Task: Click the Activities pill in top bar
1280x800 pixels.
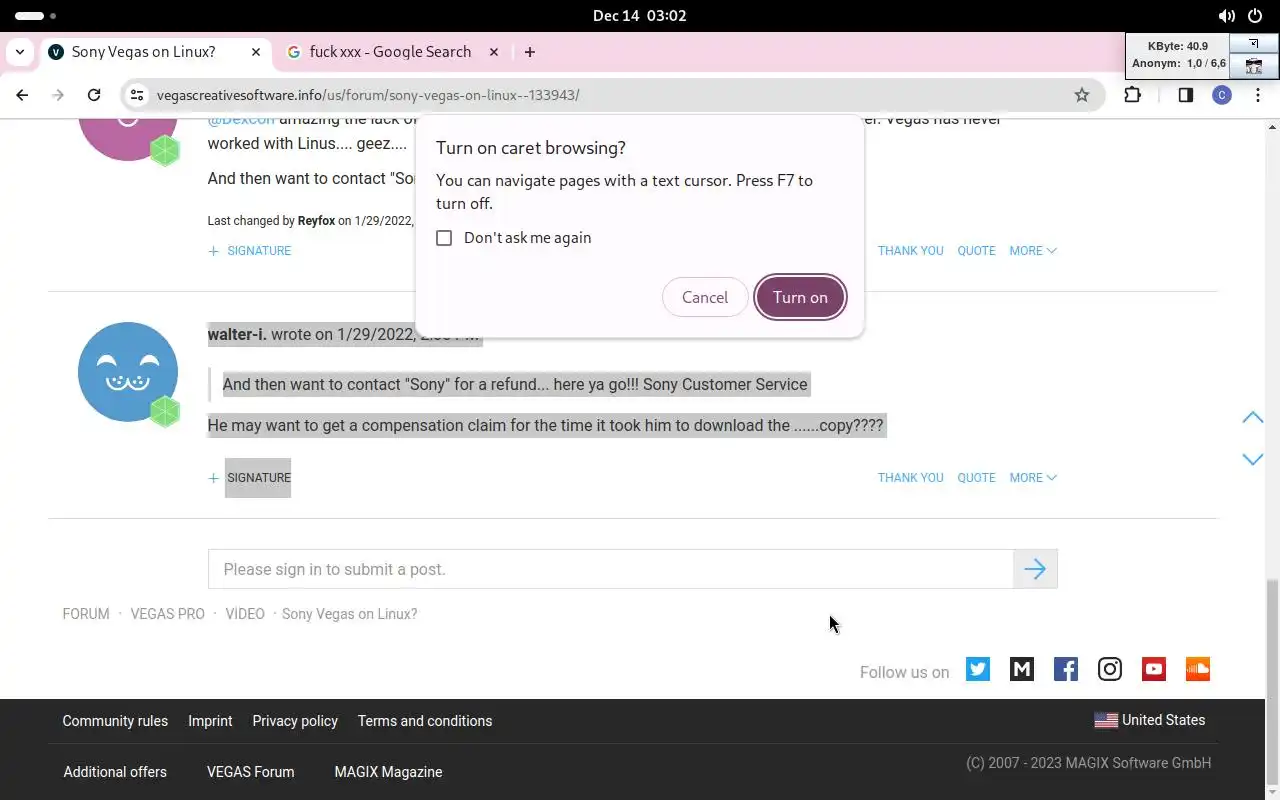Action: point(36,16)
